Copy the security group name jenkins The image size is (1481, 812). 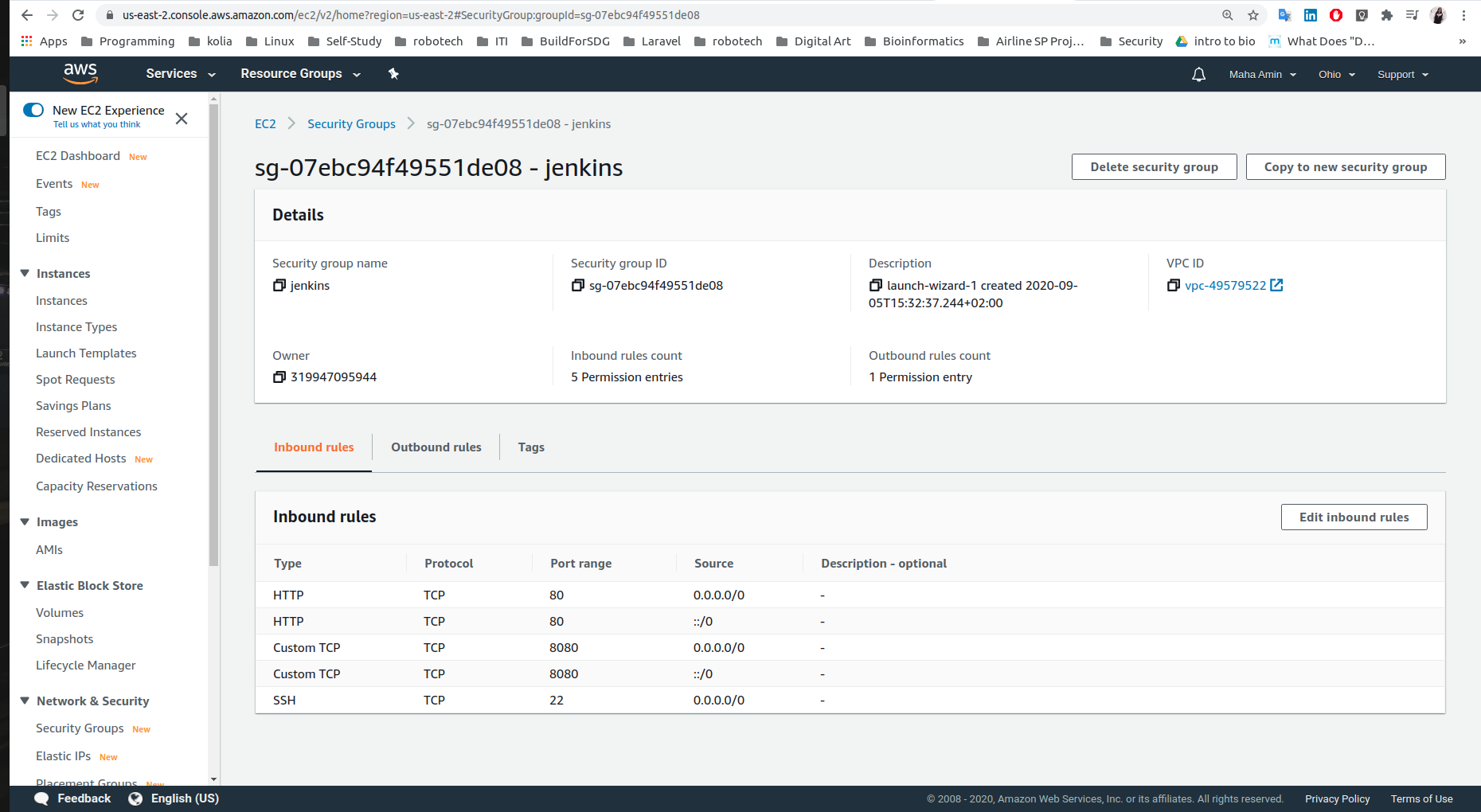279,285
